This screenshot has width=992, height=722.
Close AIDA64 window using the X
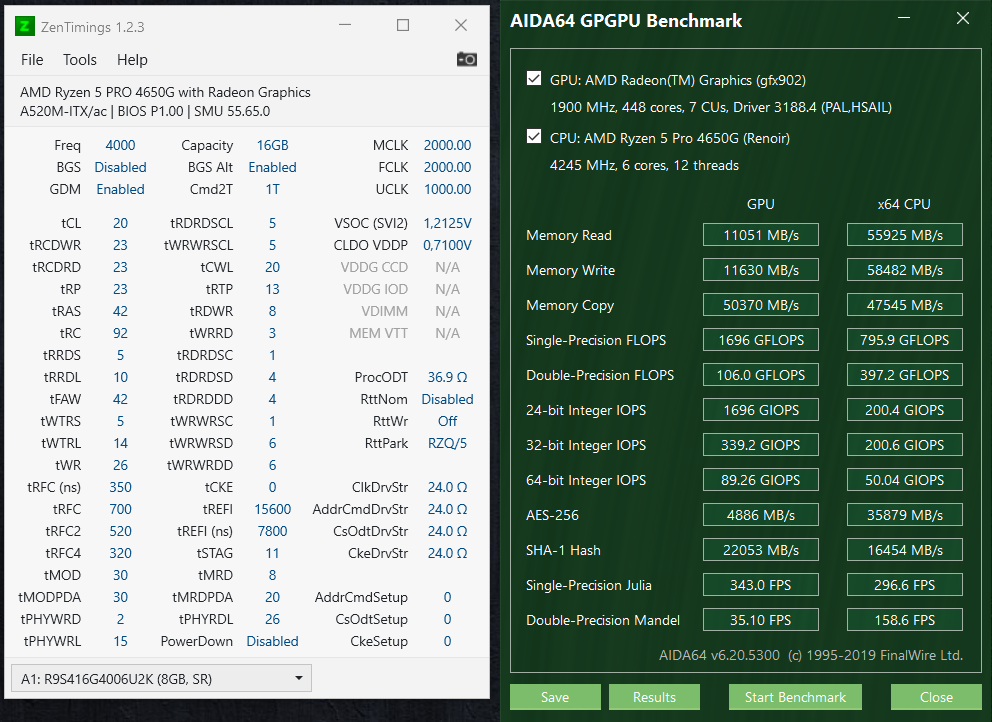tap(963, 18)
